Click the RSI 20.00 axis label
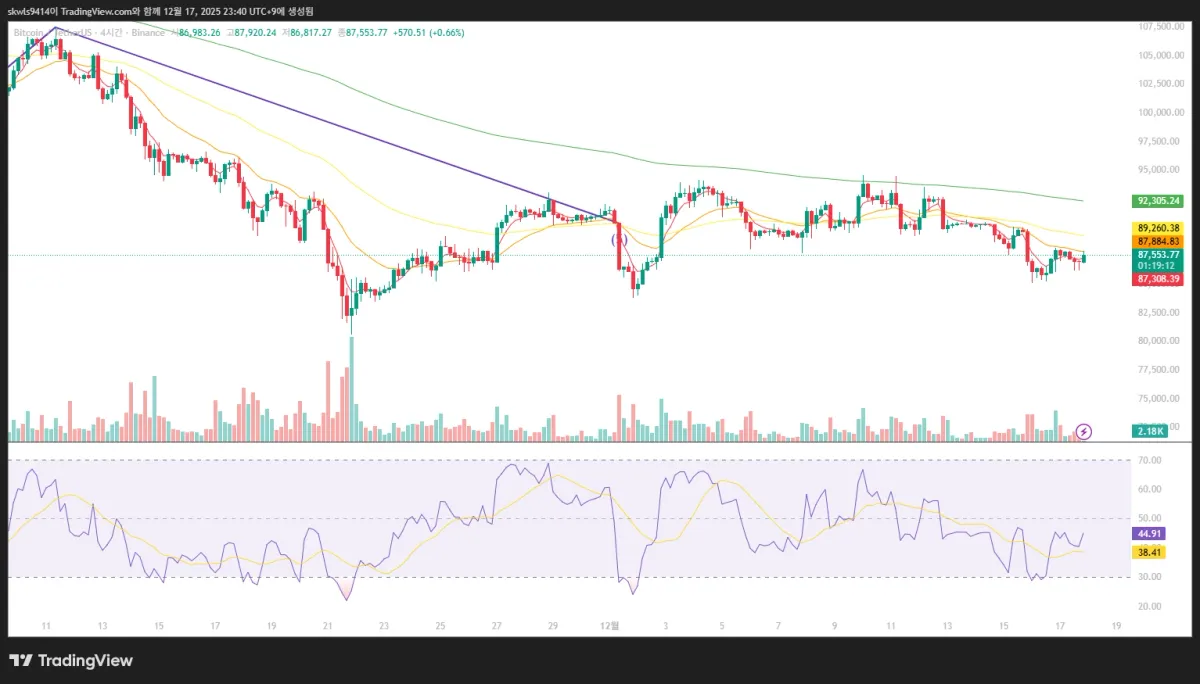The height and width of the screenshot is (684, 1200). coord(1150,606)
